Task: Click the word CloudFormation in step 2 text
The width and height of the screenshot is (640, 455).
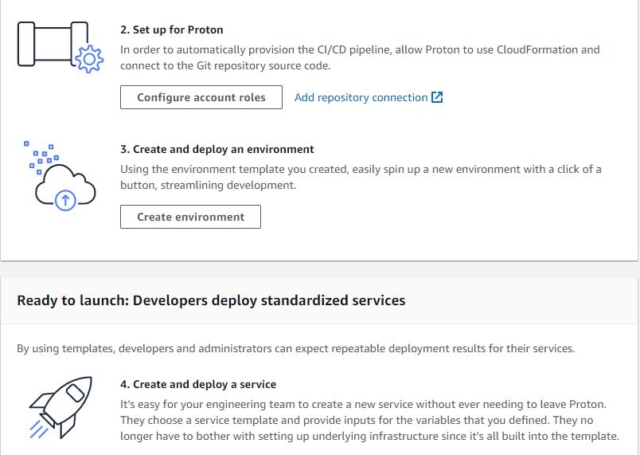Action: 537,50
